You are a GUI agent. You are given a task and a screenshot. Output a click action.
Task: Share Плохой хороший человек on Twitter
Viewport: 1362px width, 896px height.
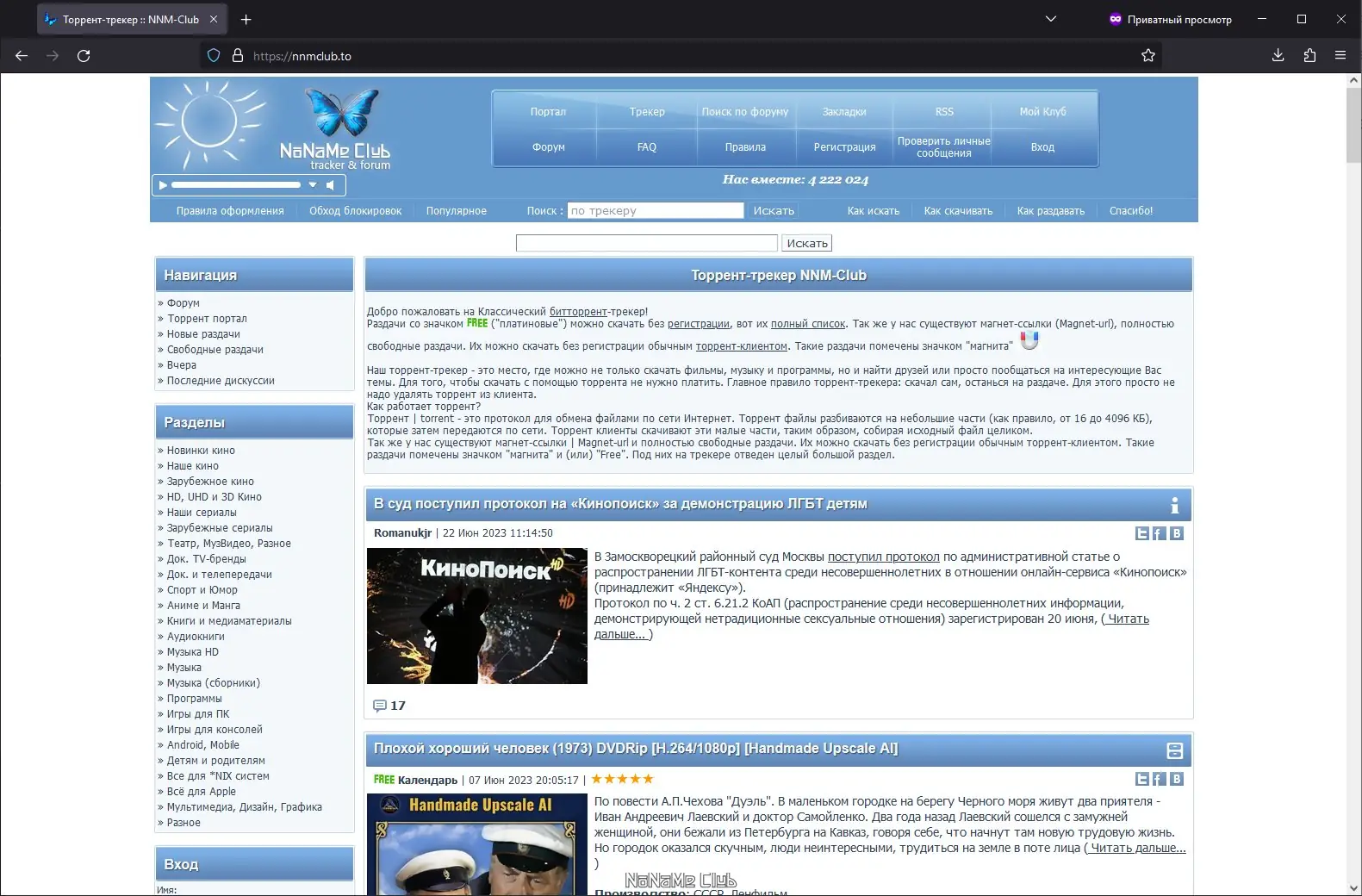tap(1142, 779)
